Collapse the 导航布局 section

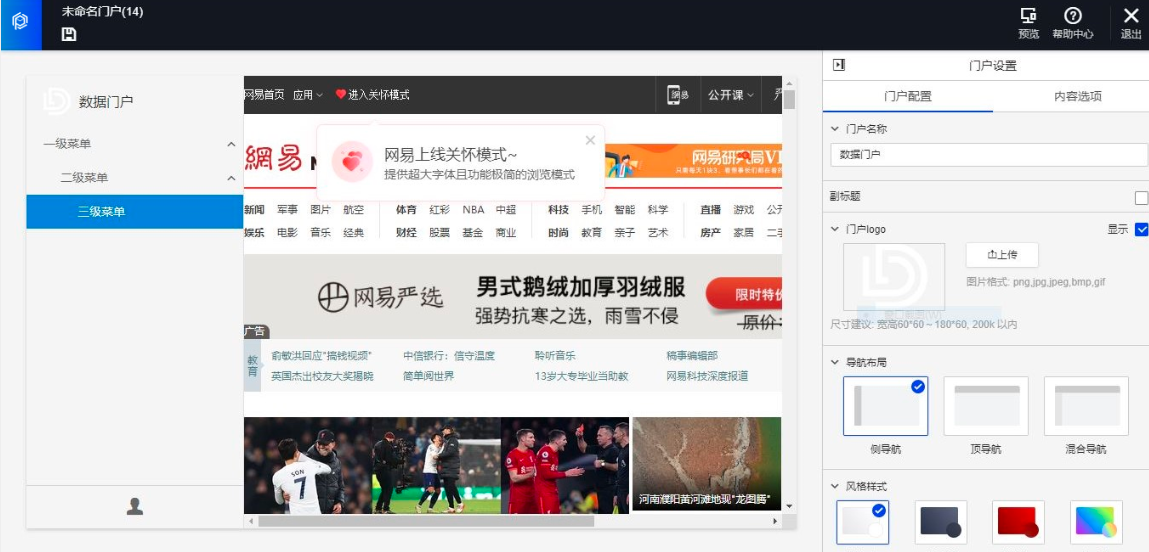point(835,362)
